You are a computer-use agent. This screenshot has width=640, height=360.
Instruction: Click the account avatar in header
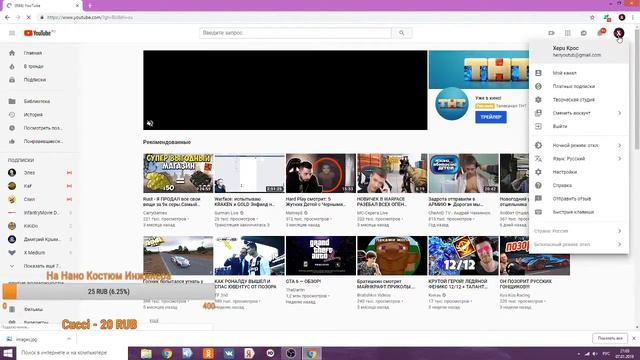[619, 33]
